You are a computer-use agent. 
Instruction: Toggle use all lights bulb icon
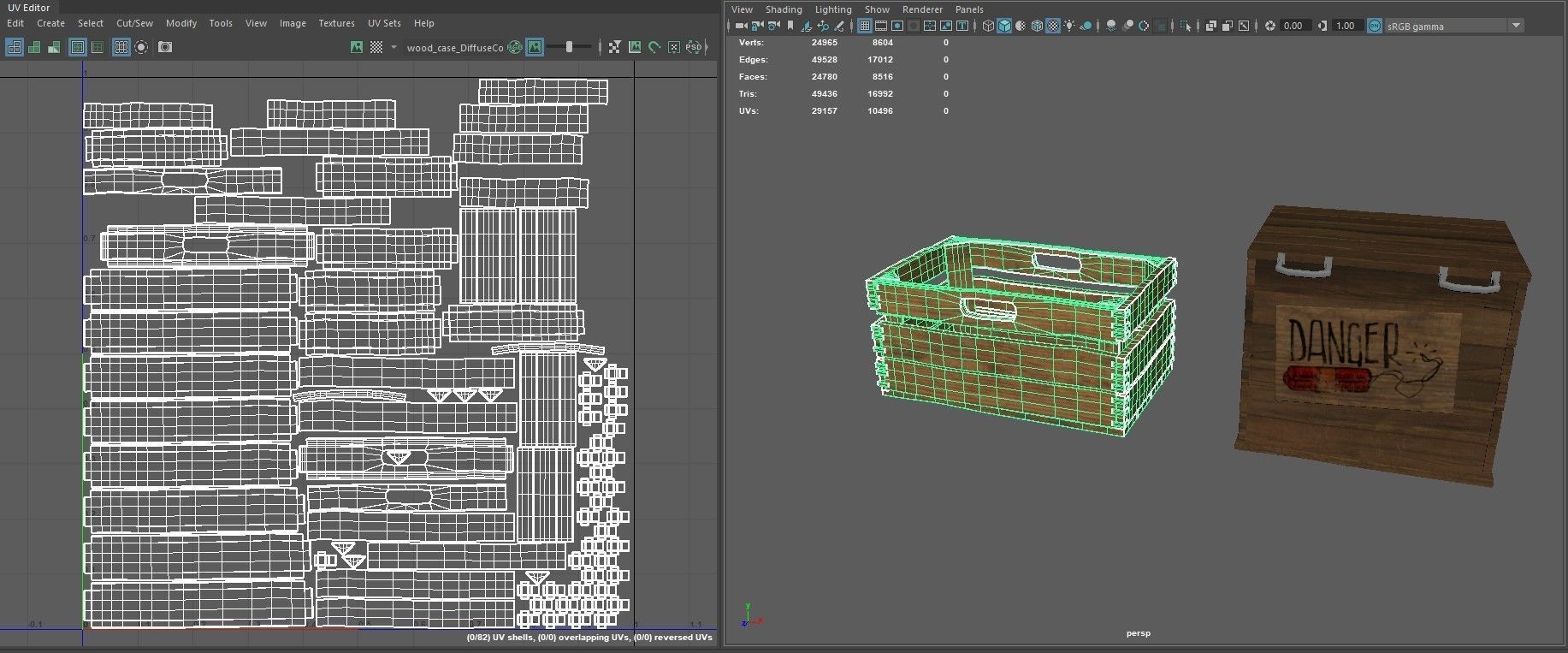pos(1069,26)
